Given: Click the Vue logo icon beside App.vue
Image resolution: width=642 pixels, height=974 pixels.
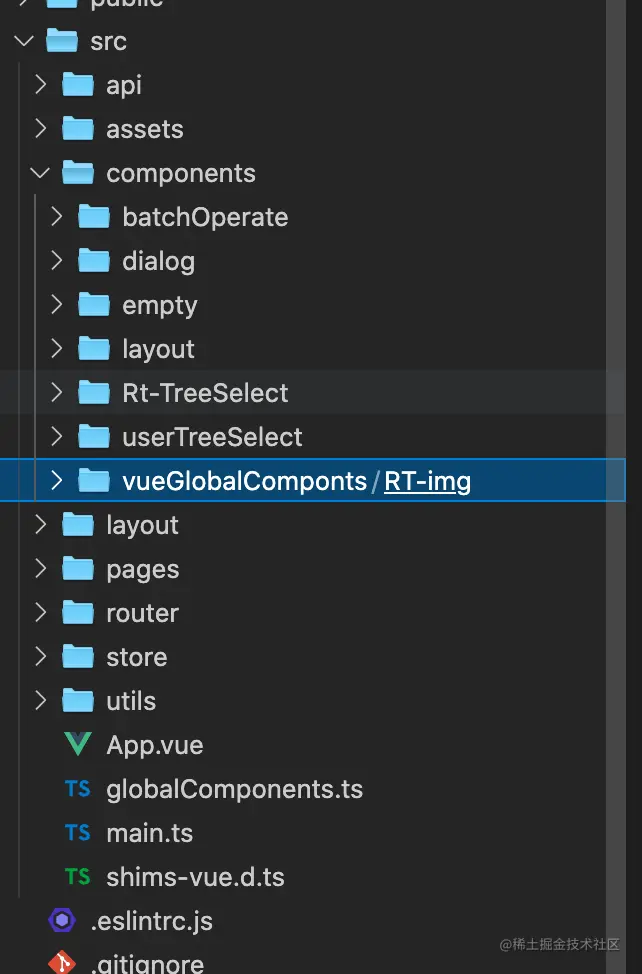Looking at the screenshot, I should 78,745.
